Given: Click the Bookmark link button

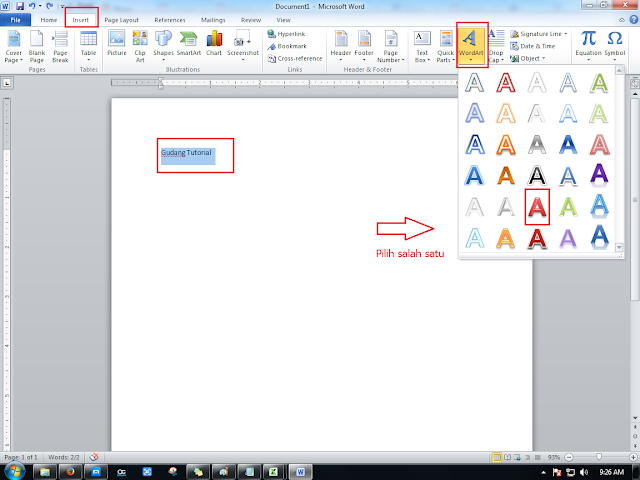Looking at the screenshot, I should tap(287, 46).
